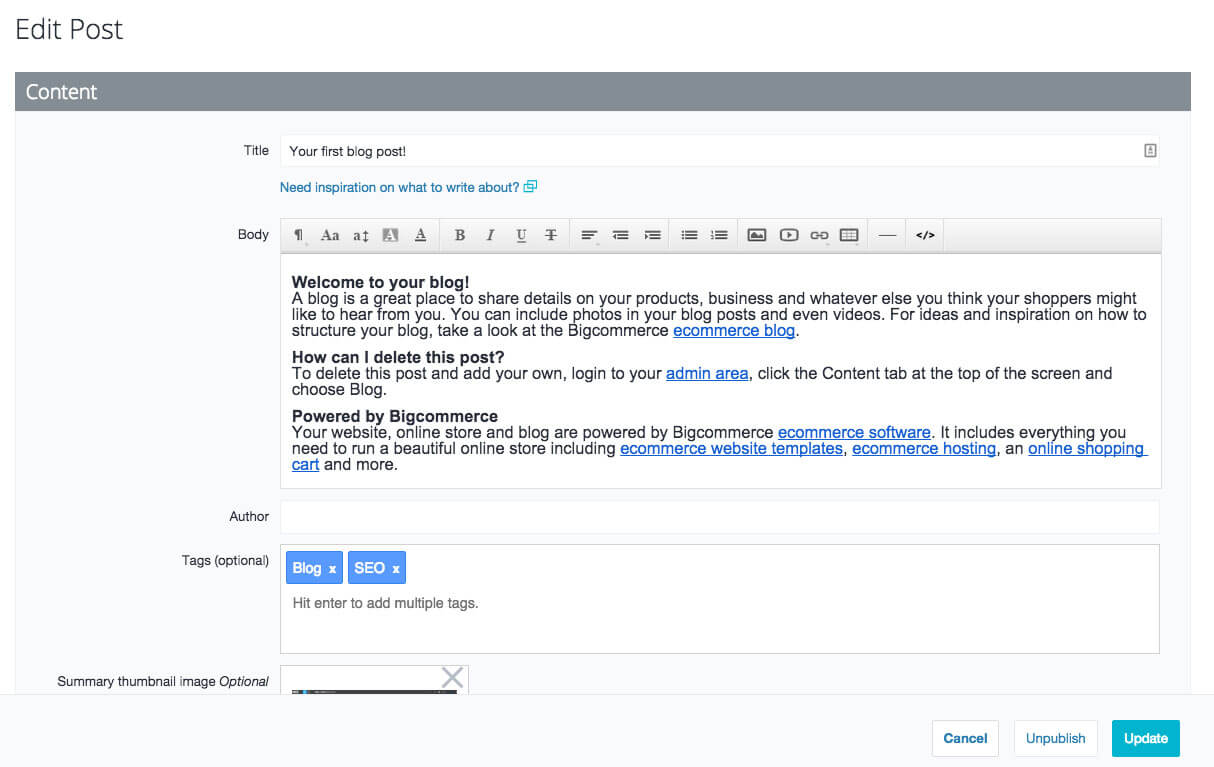
Task: Click the insert table icon
Action: pyautogui.click(x=849, y=235)
